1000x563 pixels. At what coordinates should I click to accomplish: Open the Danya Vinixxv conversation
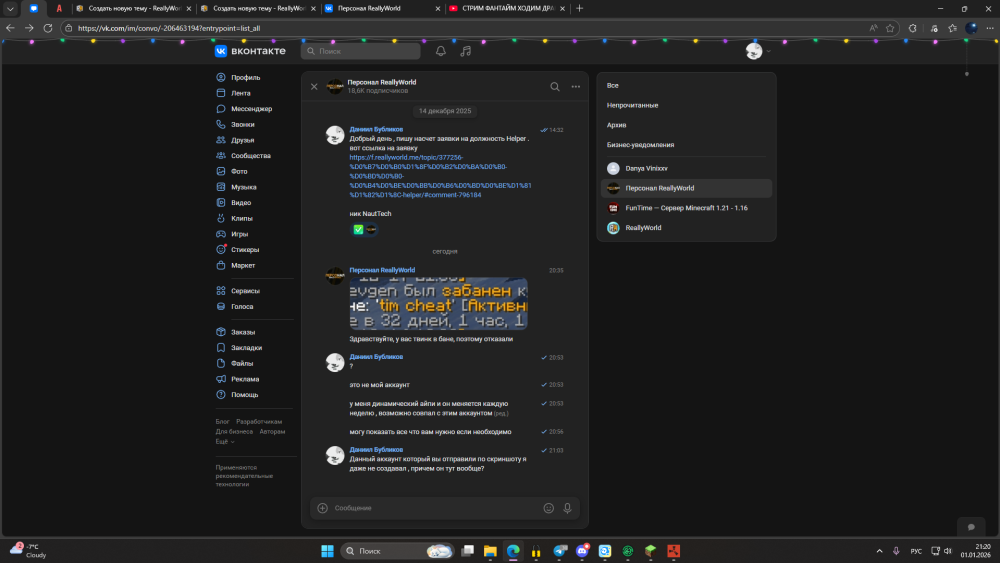click(x=686, y=168)
